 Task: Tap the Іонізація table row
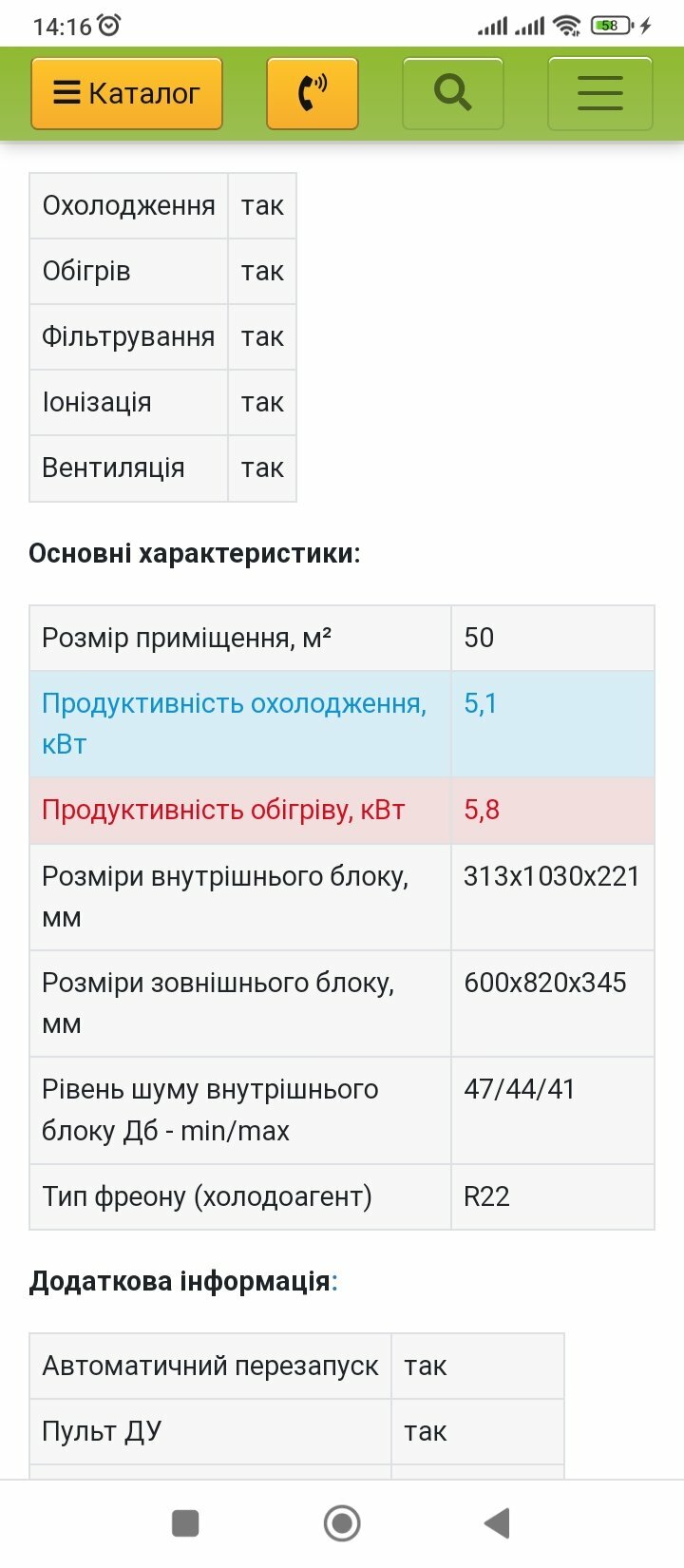(x=163, y=403)
